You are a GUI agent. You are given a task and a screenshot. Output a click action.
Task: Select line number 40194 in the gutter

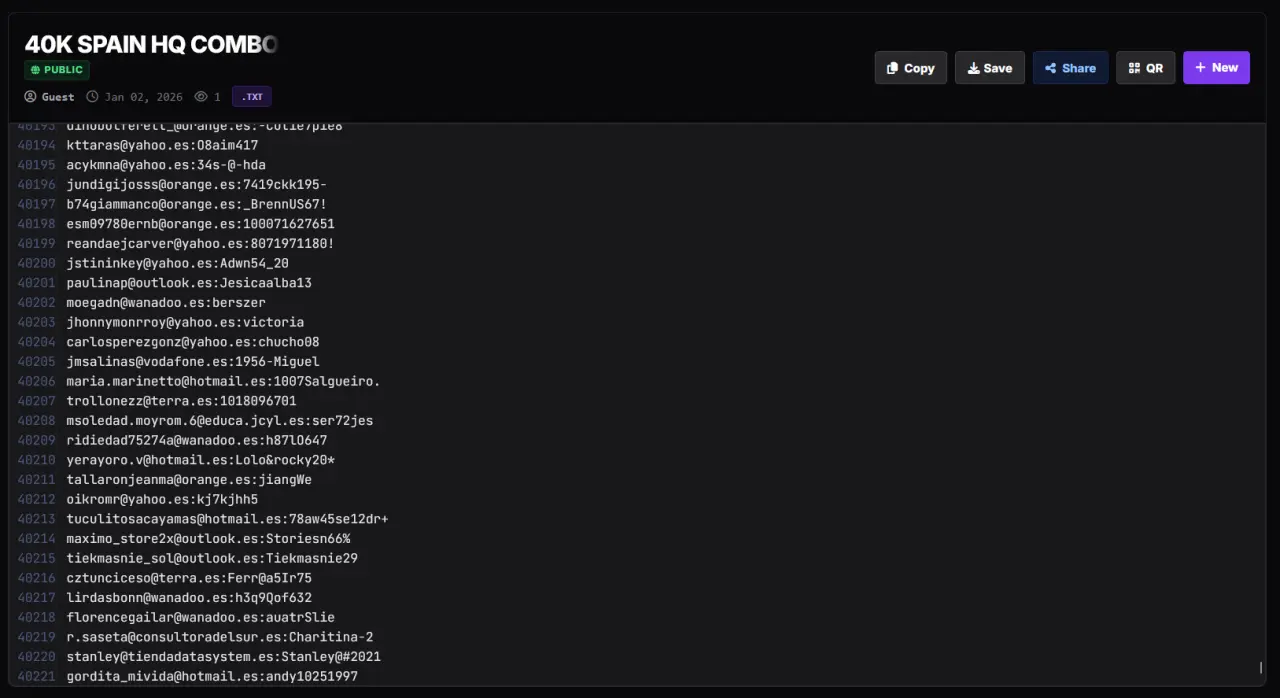[x=37, y=145]
